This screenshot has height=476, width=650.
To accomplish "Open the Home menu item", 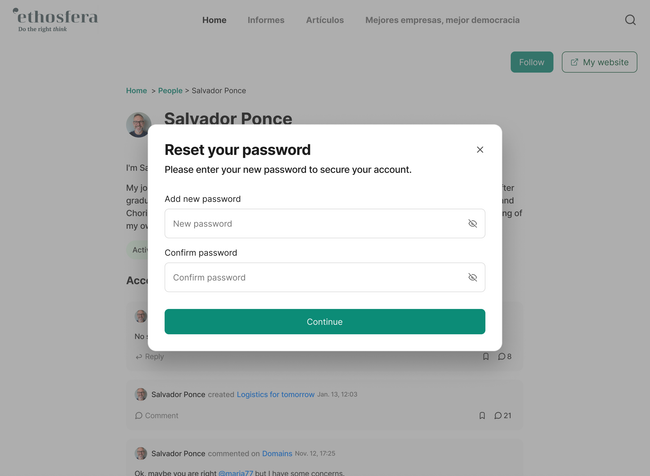I will [214, 20].
